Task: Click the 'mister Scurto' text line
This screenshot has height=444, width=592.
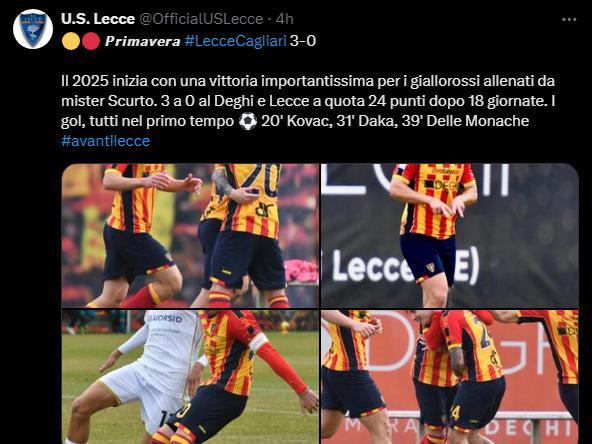Action: pos(308,101)
